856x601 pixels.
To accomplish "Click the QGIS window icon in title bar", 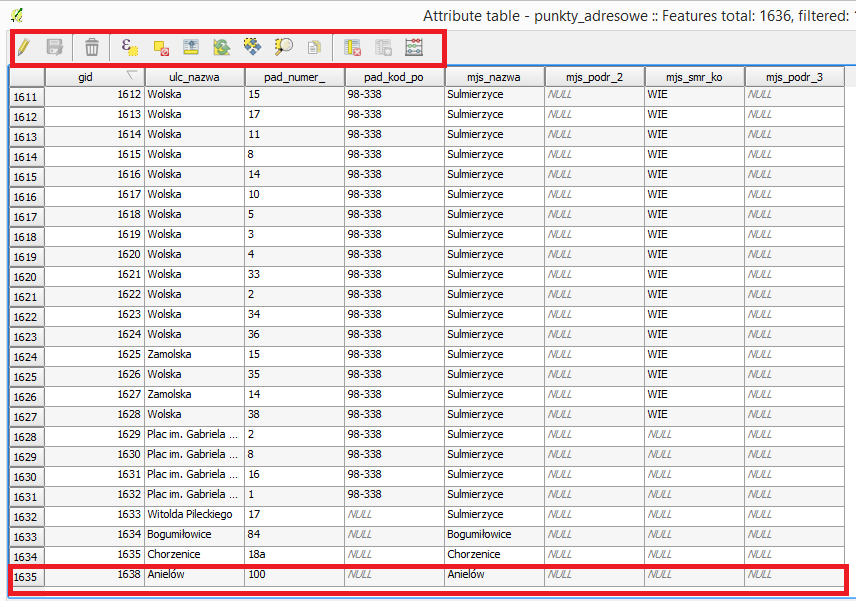I will pyautogui.click(x=17, y=15).
